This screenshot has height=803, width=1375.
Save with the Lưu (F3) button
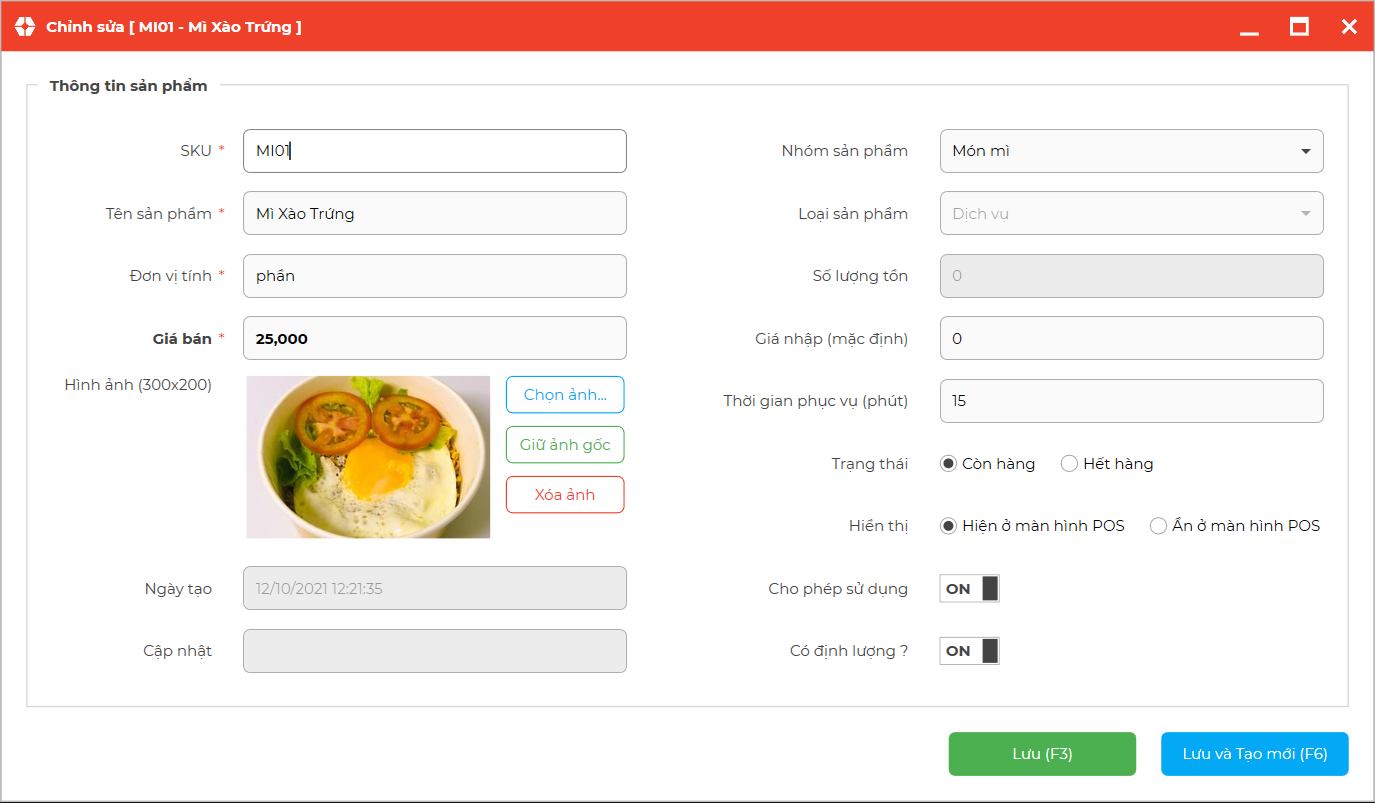coord(1042,754)
